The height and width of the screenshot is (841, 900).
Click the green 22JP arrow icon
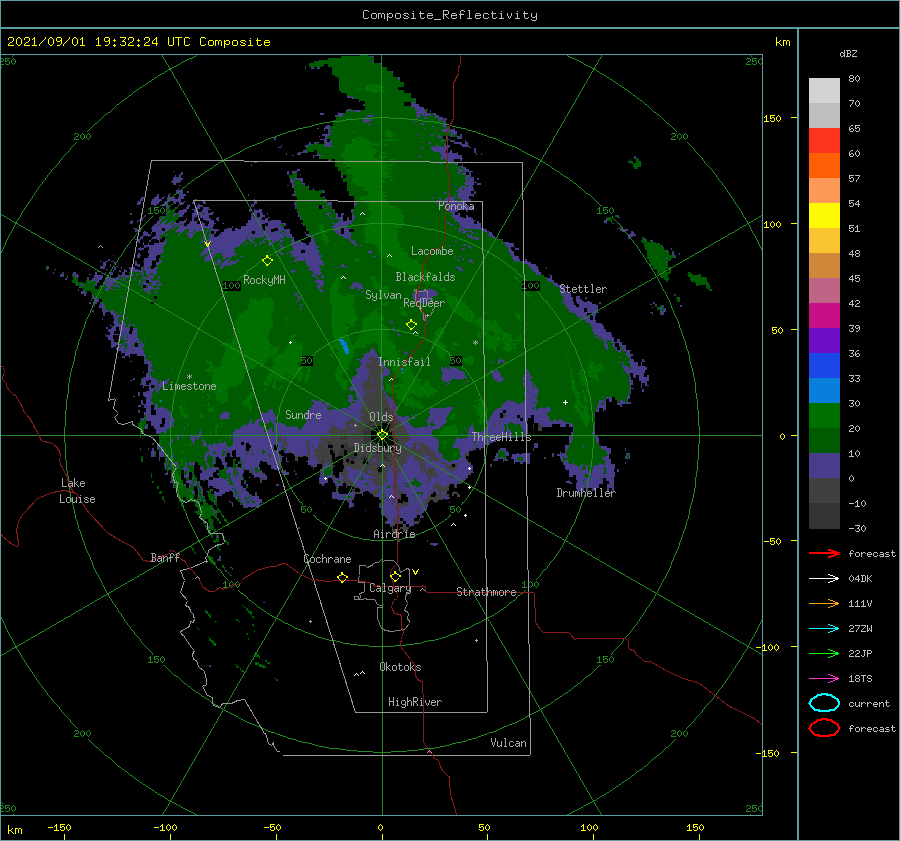tap(824, 653)
